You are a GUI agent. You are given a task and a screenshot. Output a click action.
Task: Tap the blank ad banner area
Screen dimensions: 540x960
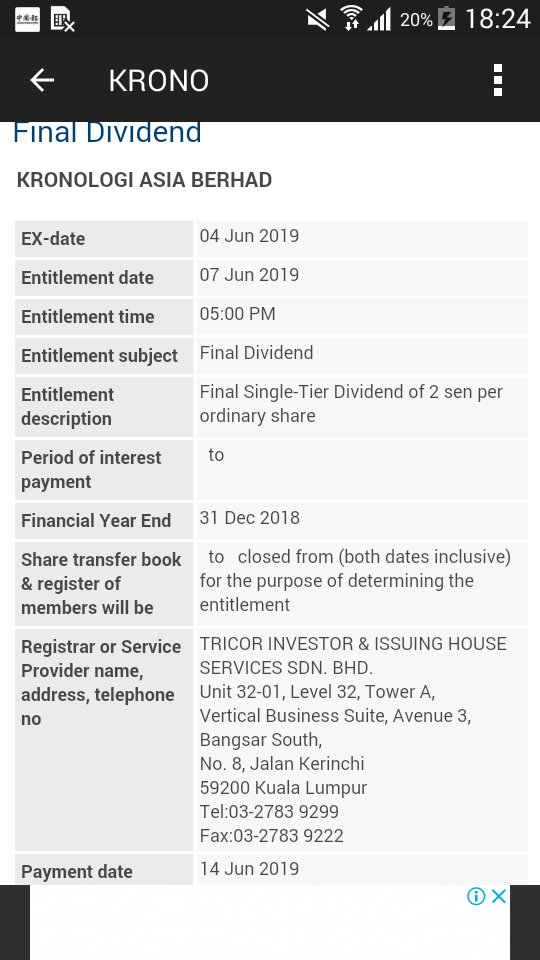(x=269, y=922)
